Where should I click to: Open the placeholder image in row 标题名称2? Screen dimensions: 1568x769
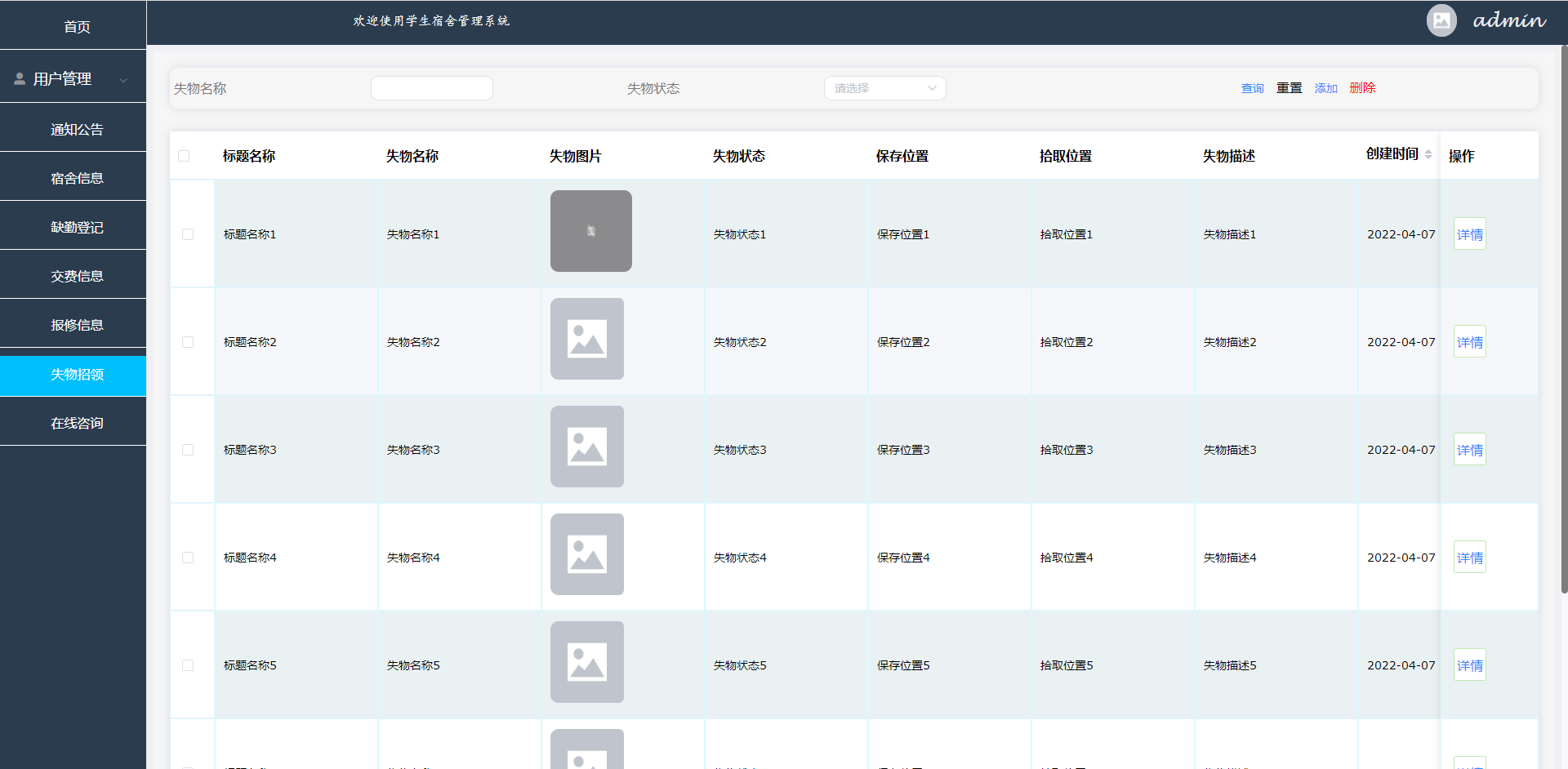(587, 339)
